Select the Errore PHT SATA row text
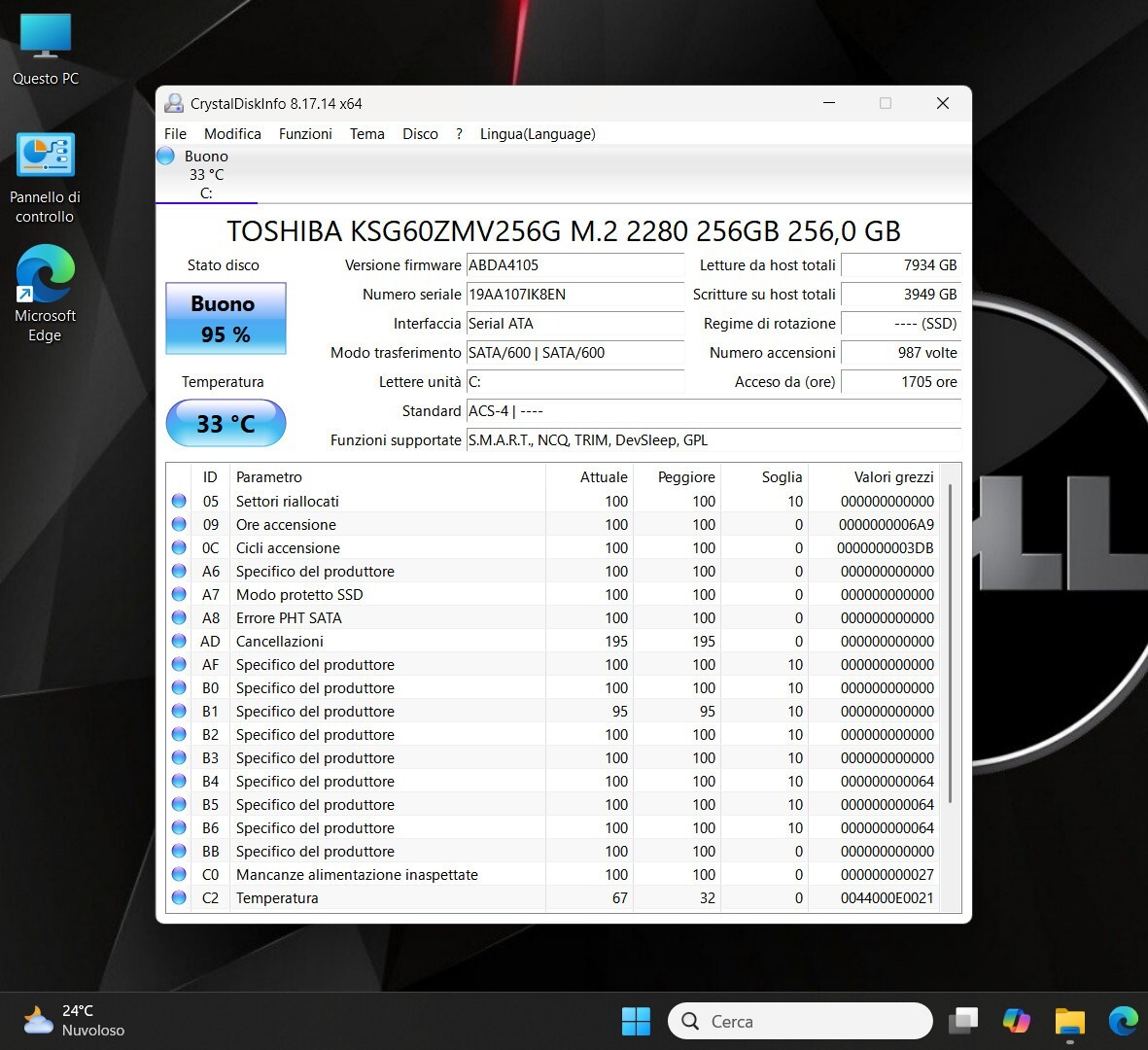Screen dimensions: 1148x1050 [x=290, y=617]
